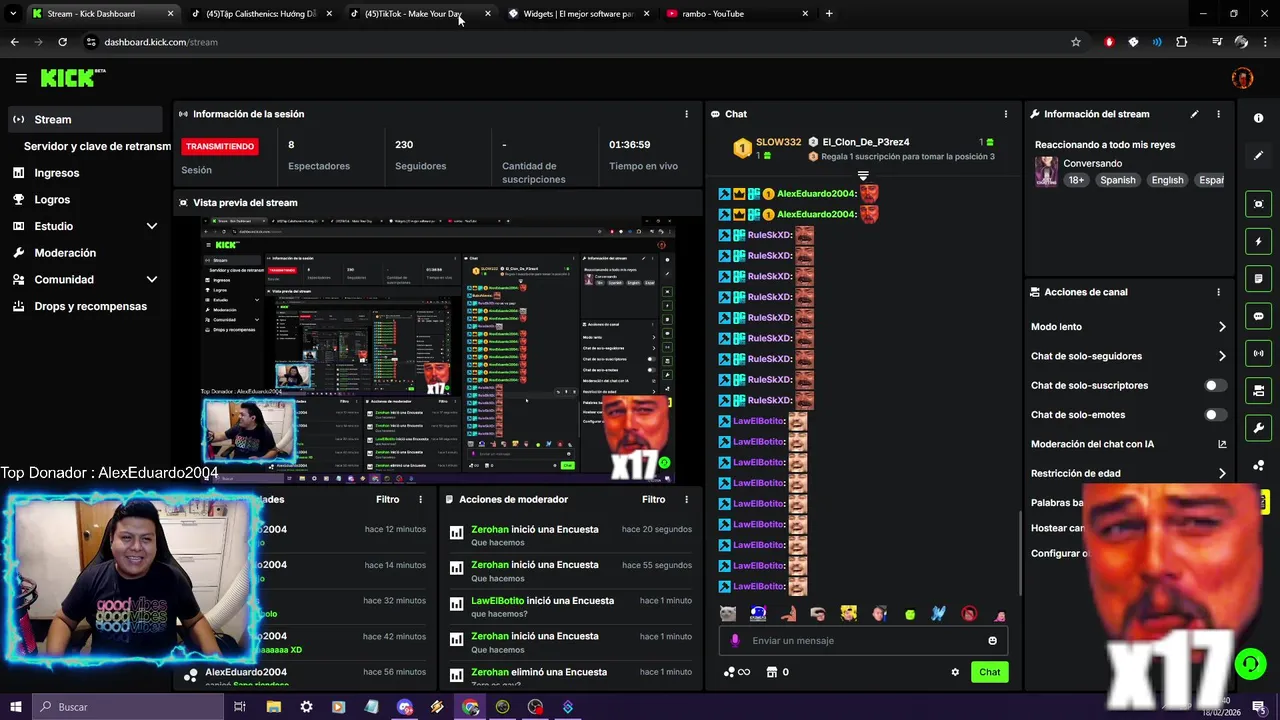Open the hamburger menu next to Kick logo
The width and height of the screenshot is (1280, 720).
(x=21, y=78)
